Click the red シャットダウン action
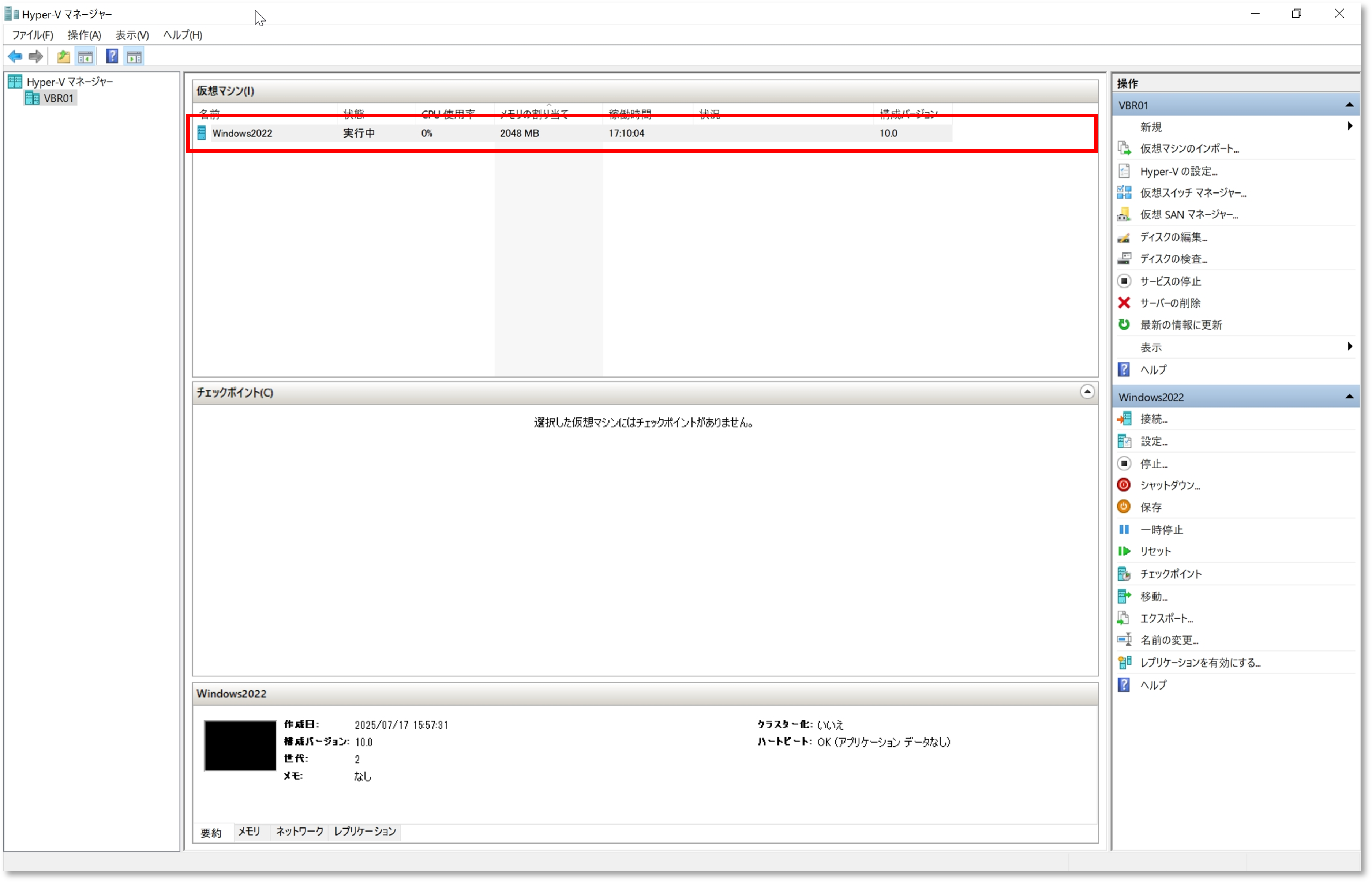 click(1169, 486)
